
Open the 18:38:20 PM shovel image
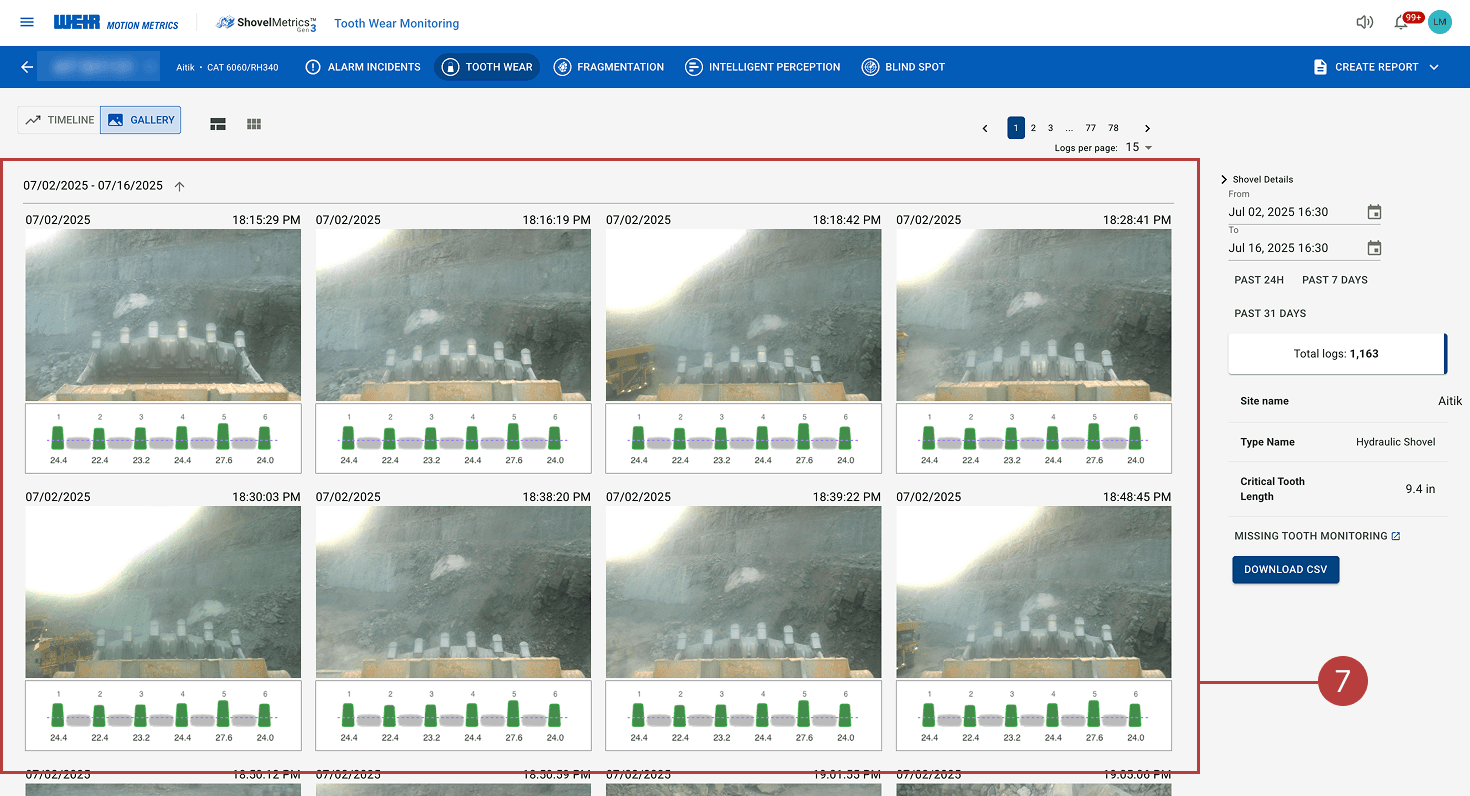[453, 592]
